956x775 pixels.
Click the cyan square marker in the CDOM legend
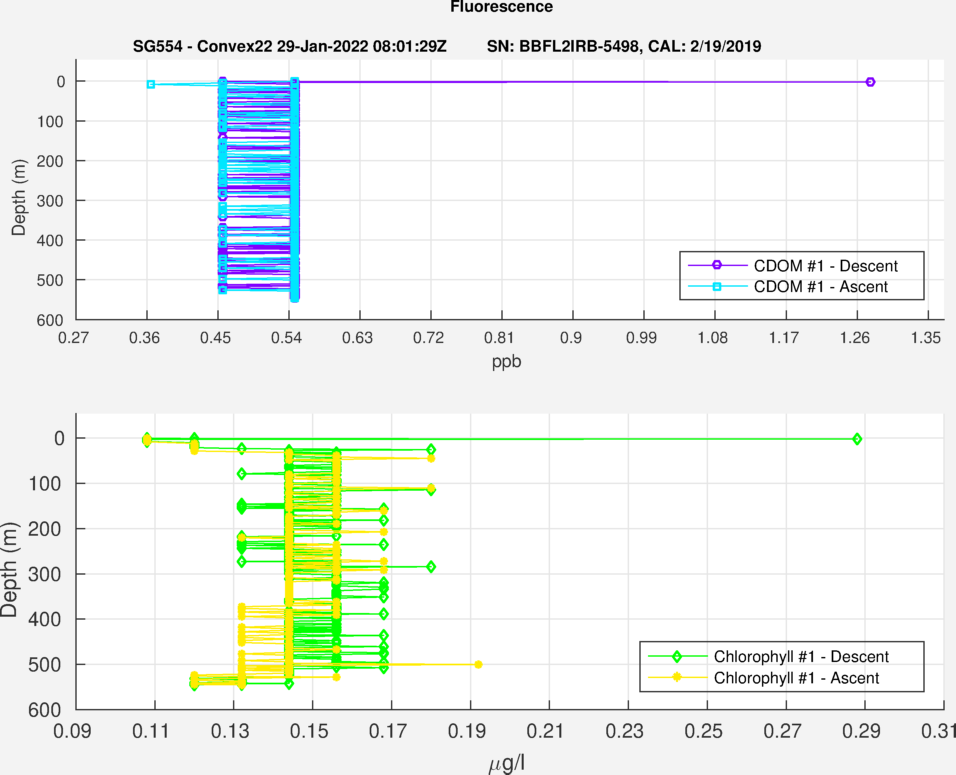click(x=717, y=287)
